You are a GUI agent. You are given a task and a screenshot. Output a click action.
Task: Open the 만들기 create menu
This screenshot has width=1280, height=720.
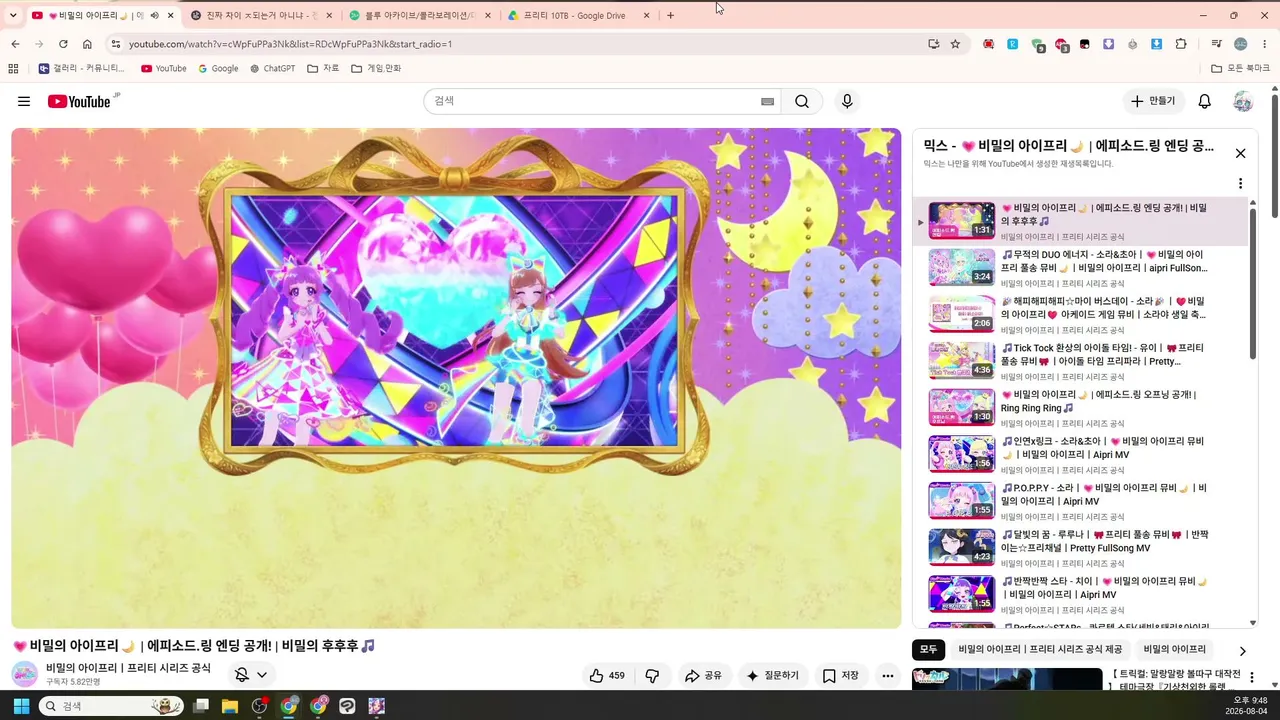click(x=1153, y=101)
